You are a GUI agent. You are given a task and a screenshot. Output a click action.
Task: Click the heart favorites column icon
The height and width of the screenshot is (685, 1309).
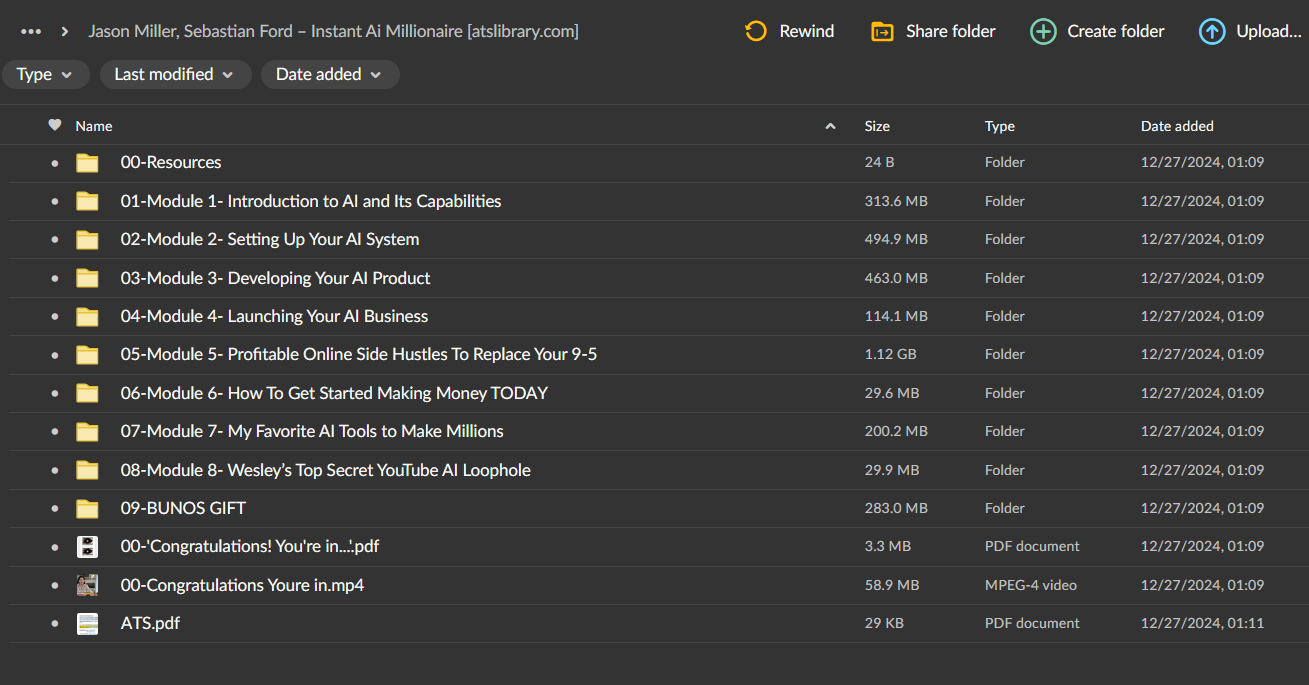pyautogui.click(x=55, y=125)
